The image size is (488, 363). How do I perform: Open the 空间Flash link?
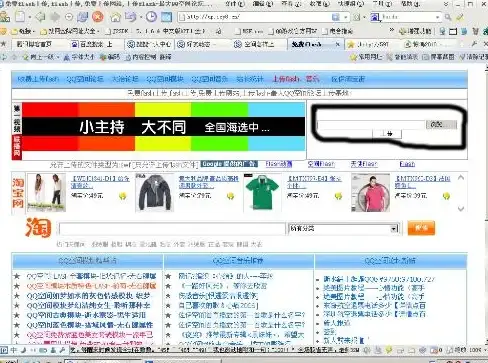pos(321,164)
